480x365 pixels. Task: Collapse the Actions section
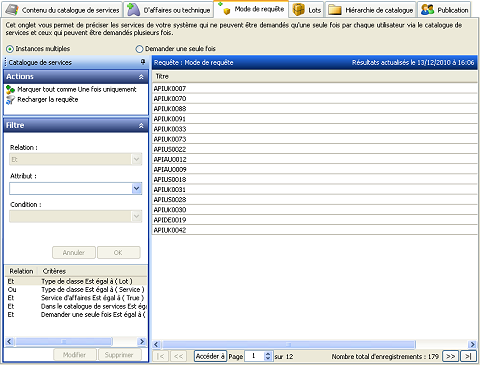pyautogui.click(x=141, y=77)
